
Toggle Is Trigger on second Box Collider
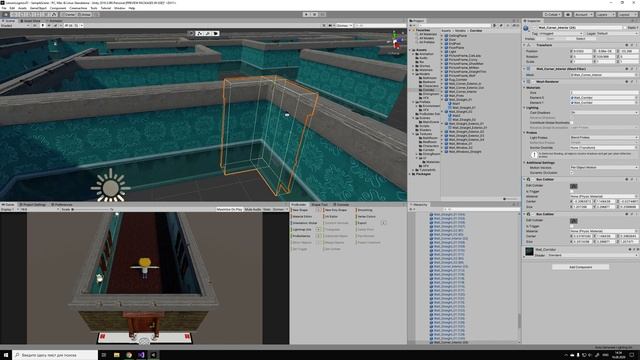[571, 226]
